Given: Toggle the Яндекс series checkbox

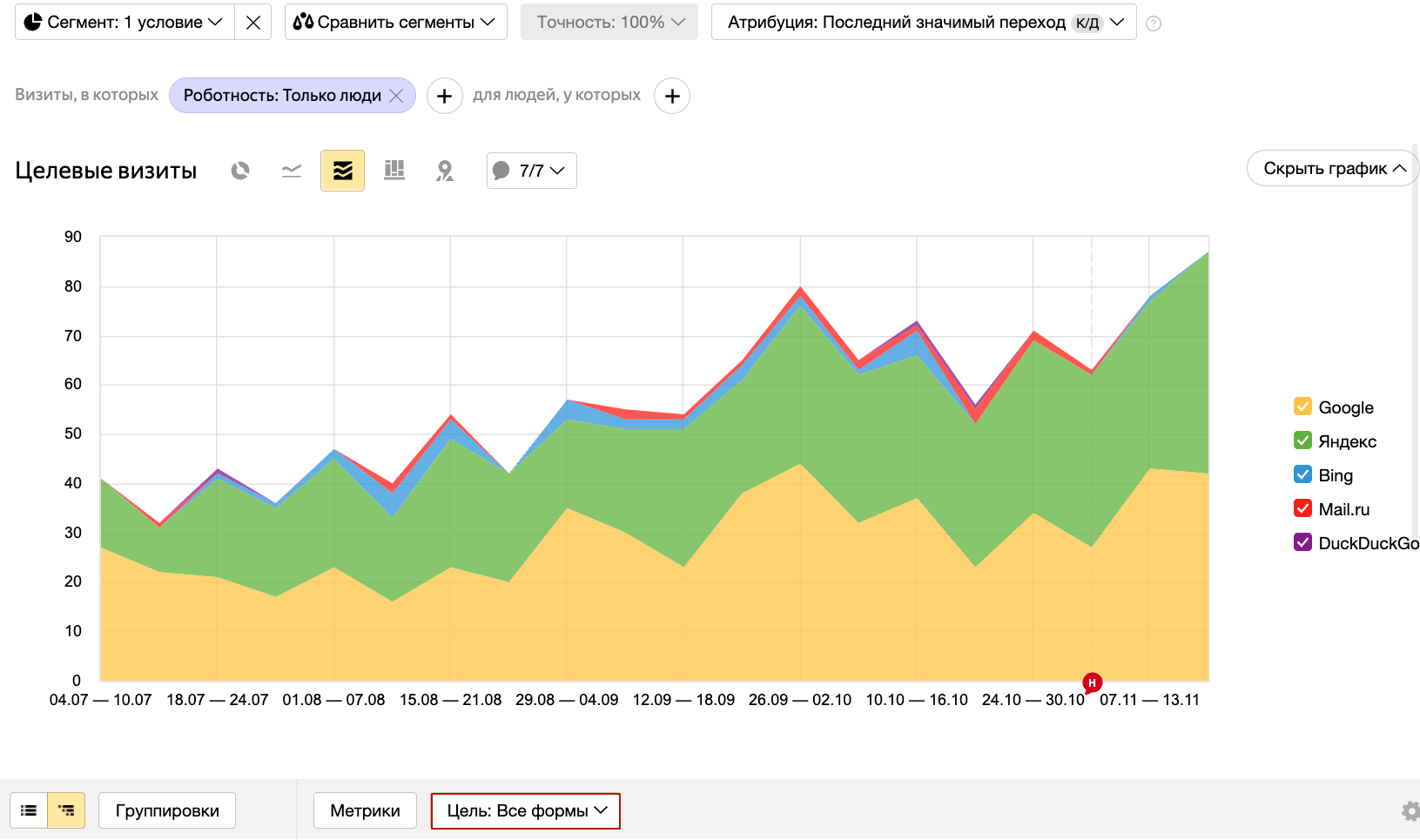Looking at the screenshot, I should point(1302,440).
